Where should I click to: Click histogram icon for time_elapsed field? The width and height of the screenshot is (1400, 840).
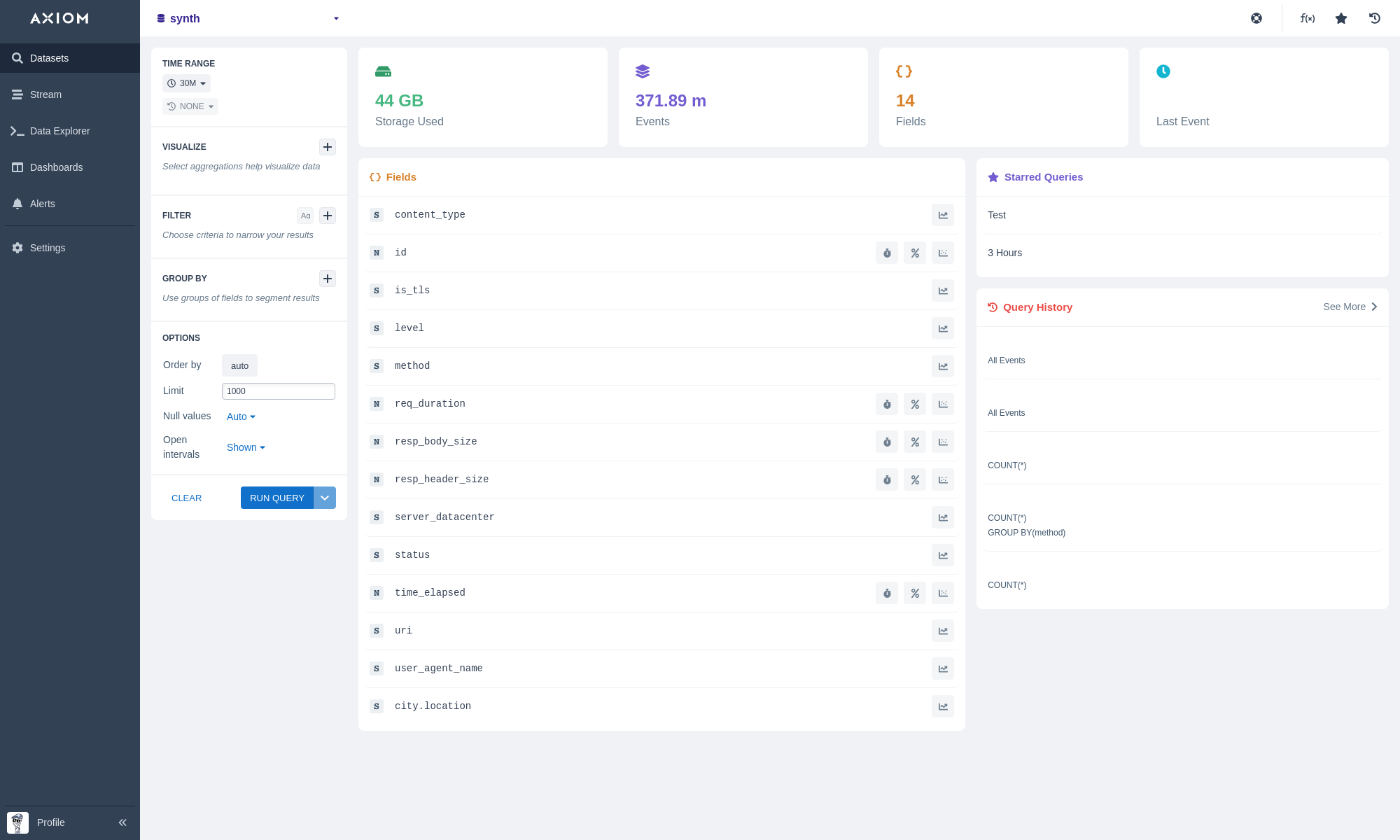(x=943, y=593)
